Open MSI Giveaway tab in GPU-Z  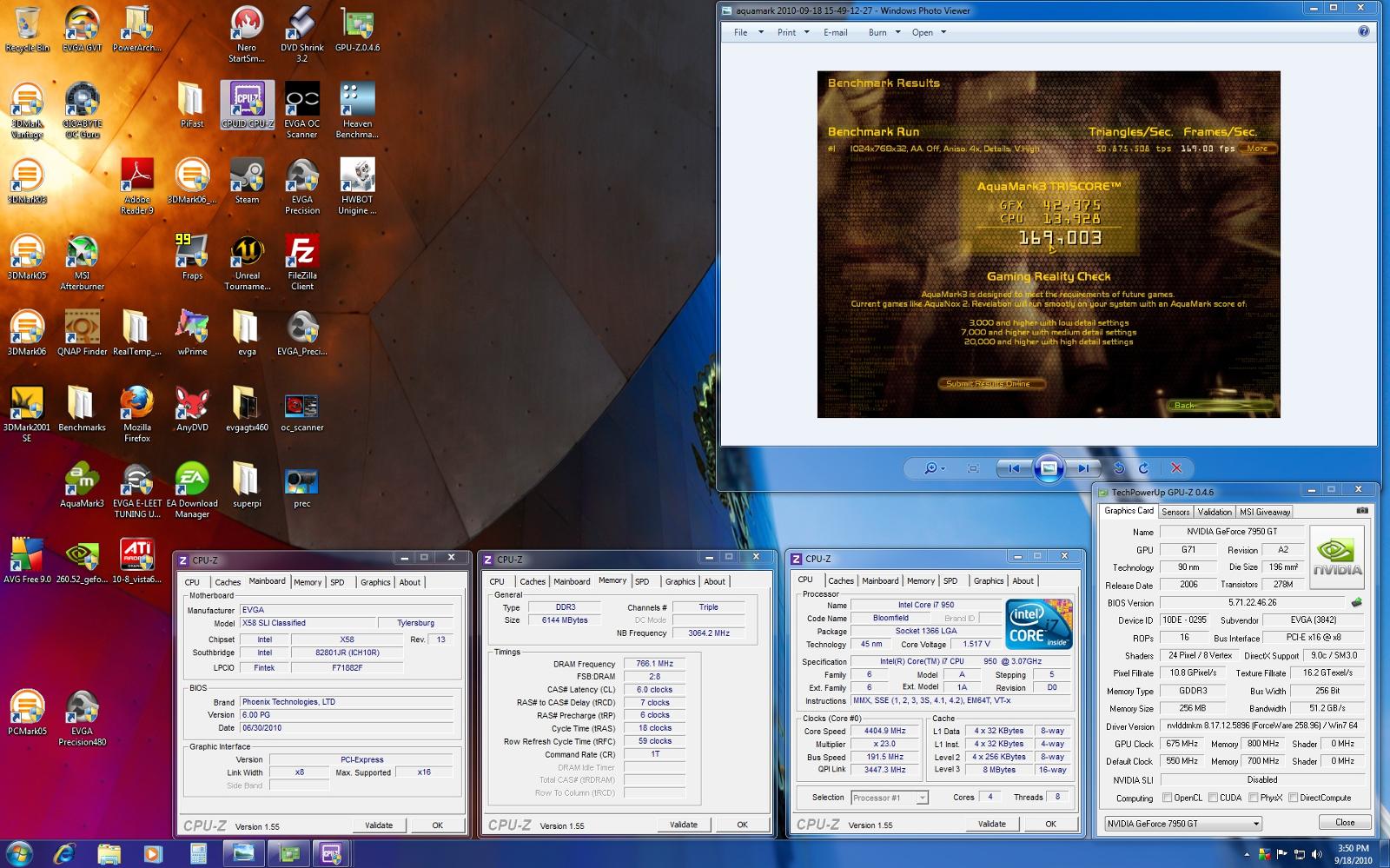click(x=1265, y=512)
